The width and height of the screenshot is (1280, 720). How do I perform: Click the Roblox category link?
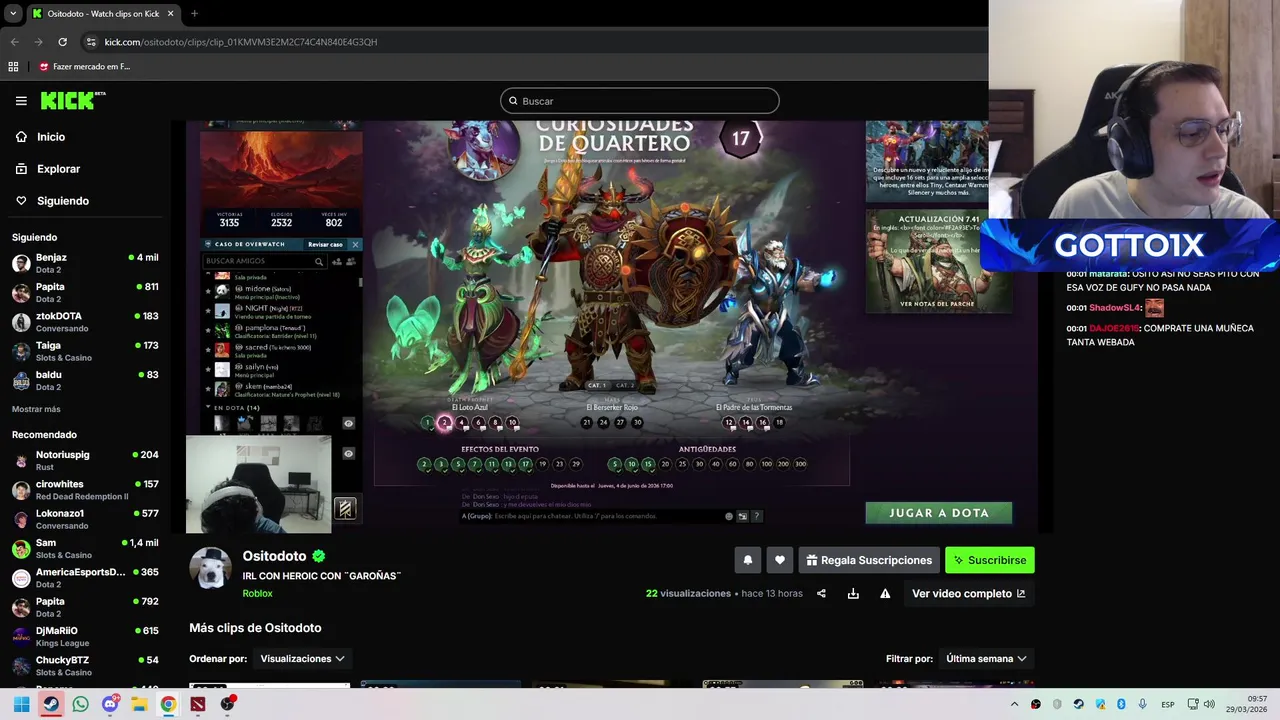coord(257,593)
